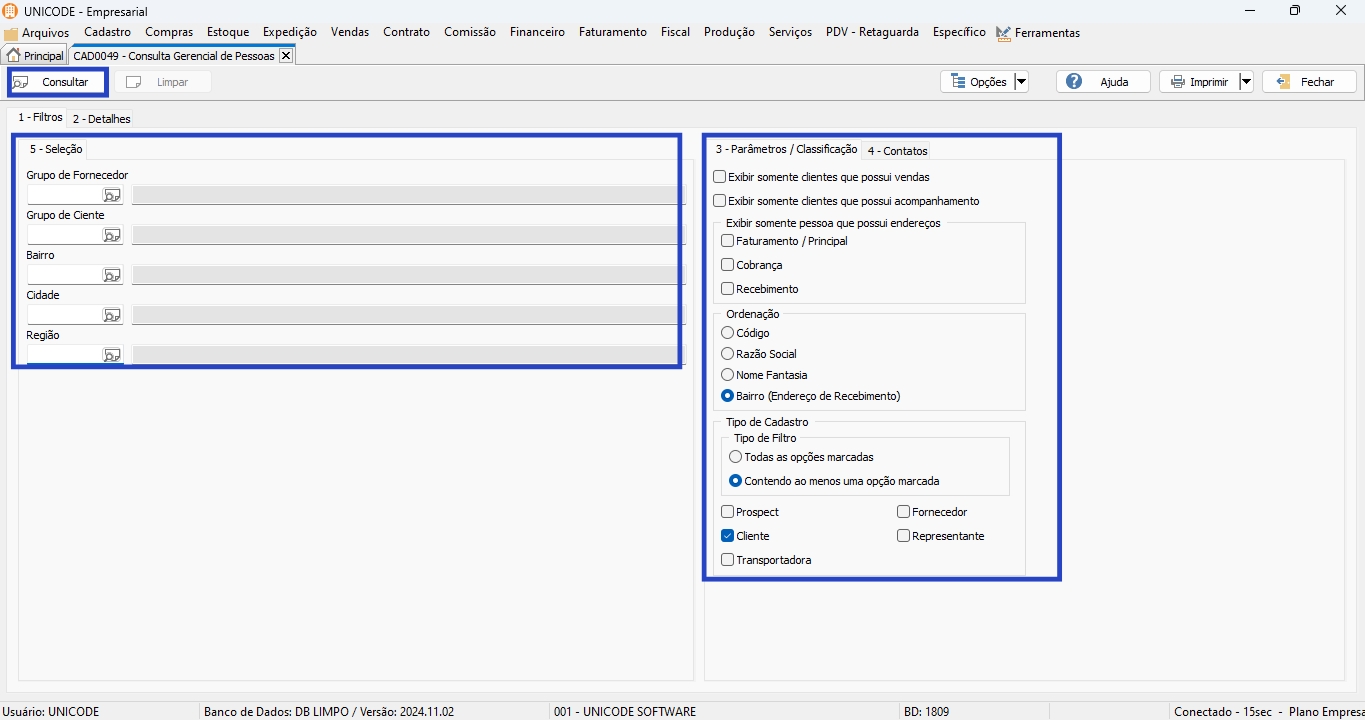
Task: Switch to the 2 - Detalhes tab
Action: point(101,119)
